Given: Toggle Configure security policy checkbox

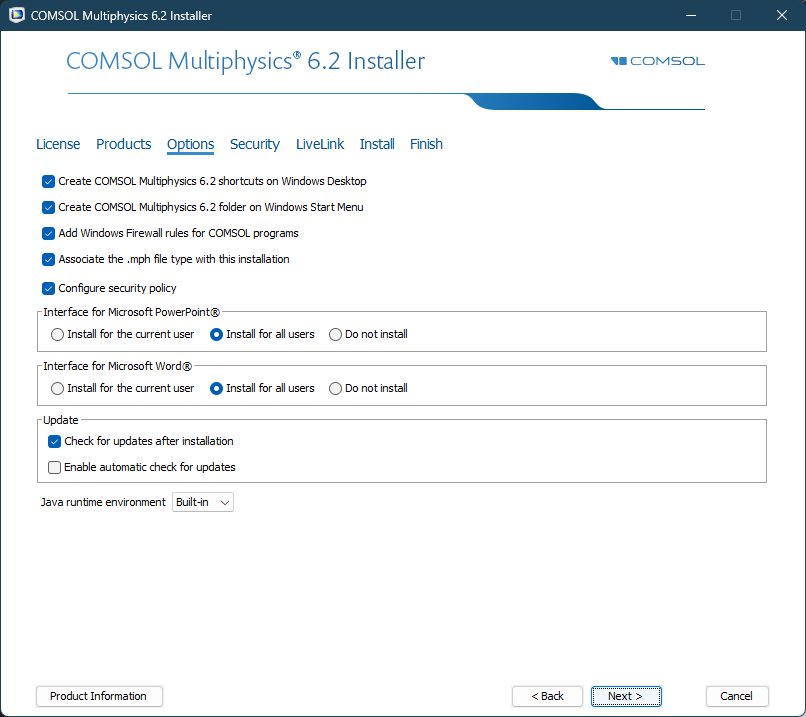Looking at the screenshot, I should [x=48, y=289].
